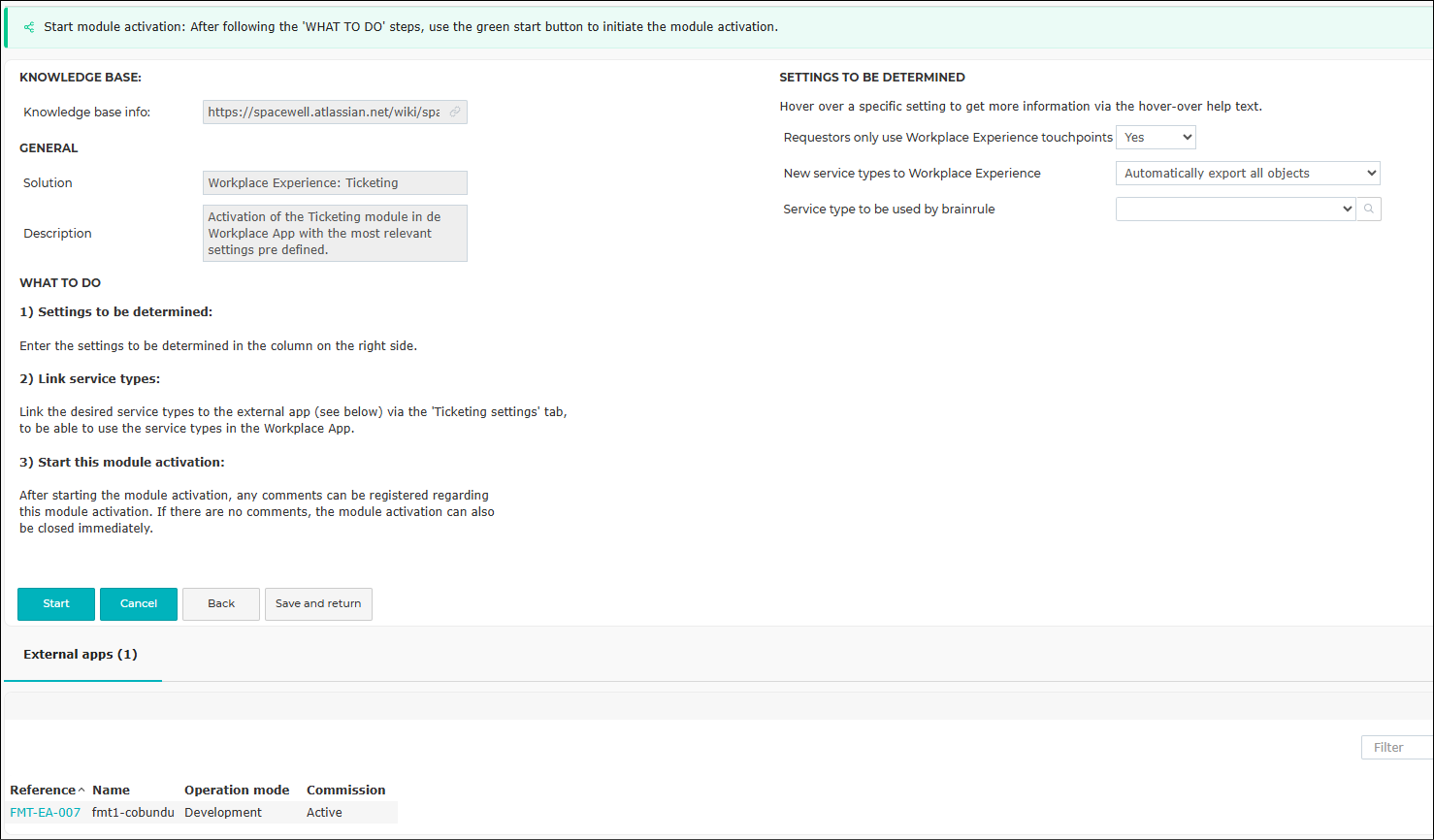Click the search icon beside brainrule service type
This screenshot has width=1434, height=840.
point(1369,210)
